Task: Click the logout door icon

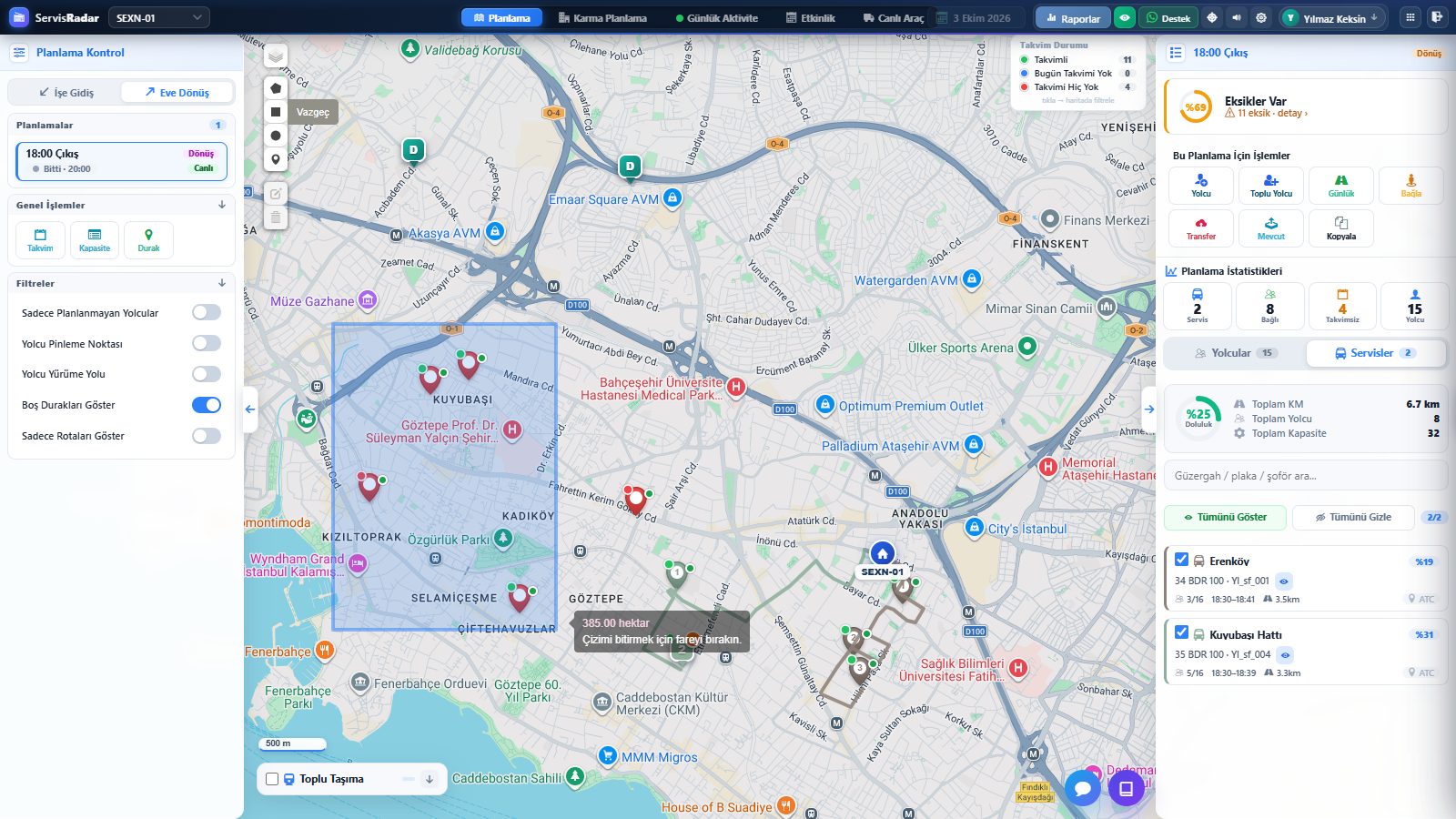Action: coord(1437,17)
